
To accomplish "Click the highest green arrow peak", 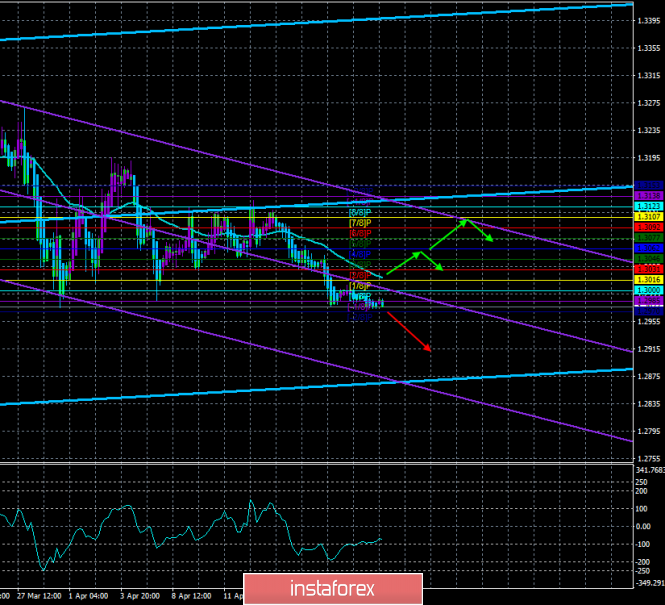I will [463, 221].
